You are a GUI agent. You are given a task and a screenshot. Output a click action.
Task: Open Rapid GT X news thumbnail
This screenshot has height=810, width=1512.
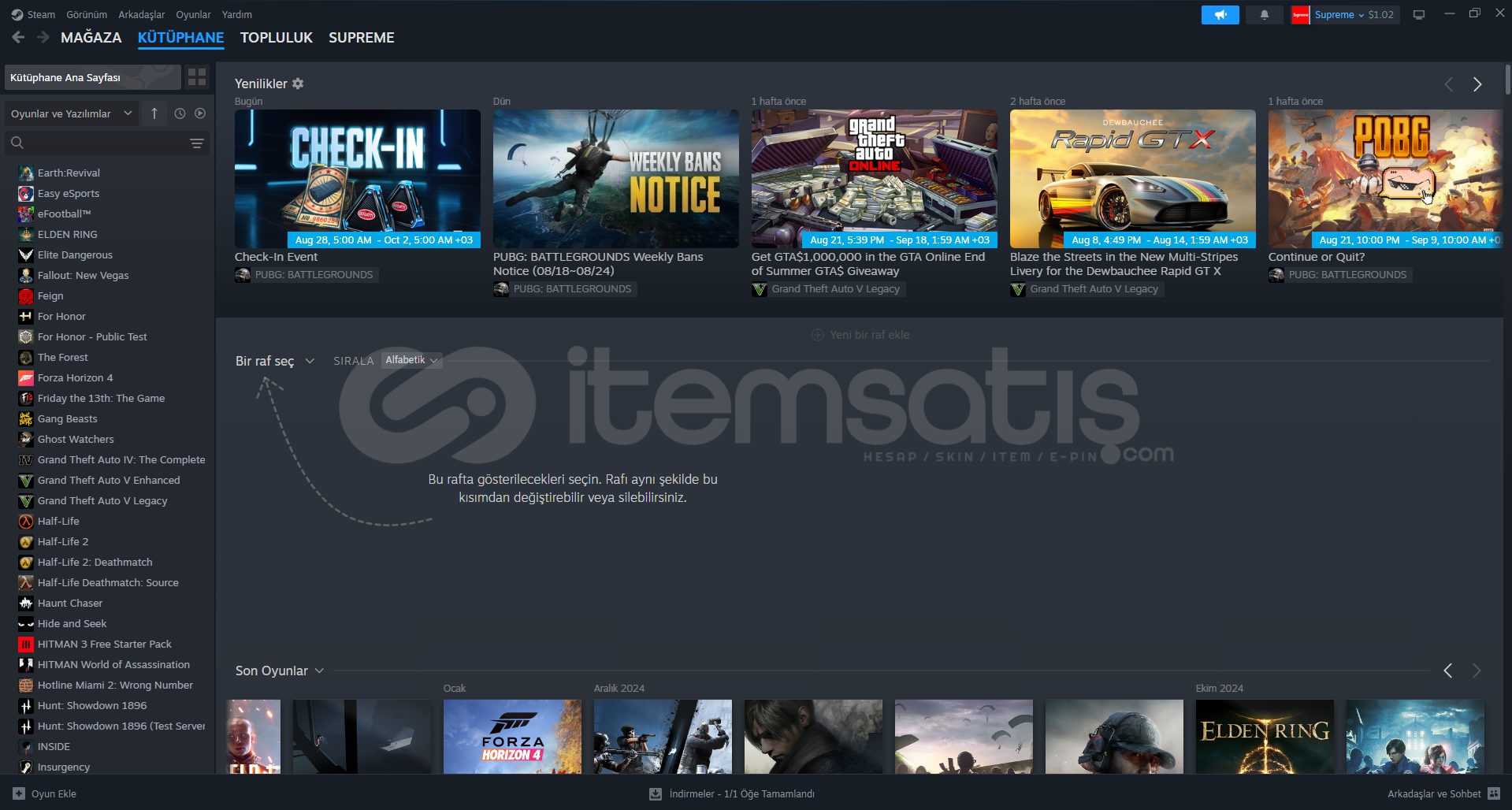[x=1133, y=179]
